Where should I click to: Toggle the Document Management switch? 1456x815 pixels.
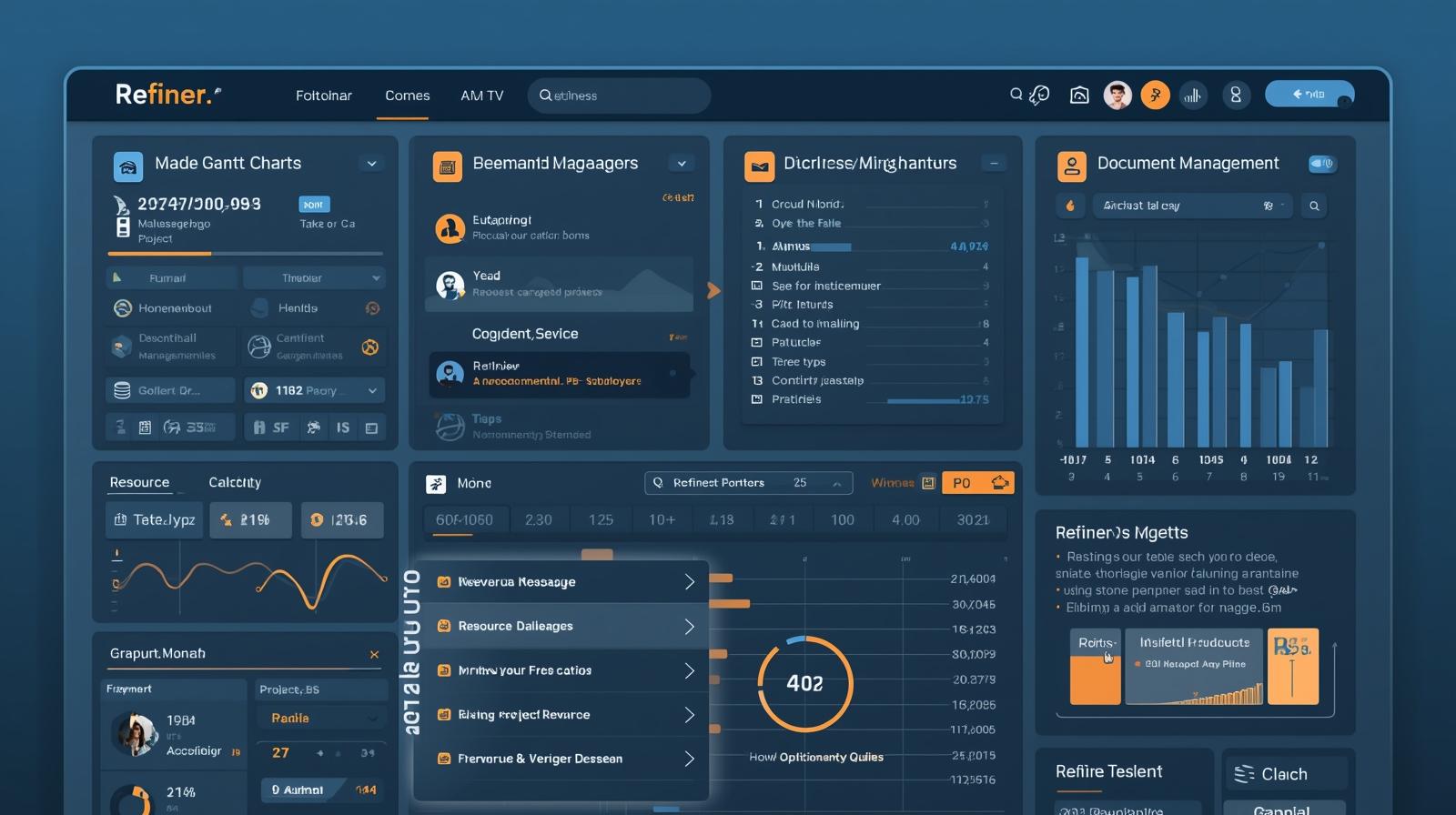pyautogui.click(x=1321, y=164)
